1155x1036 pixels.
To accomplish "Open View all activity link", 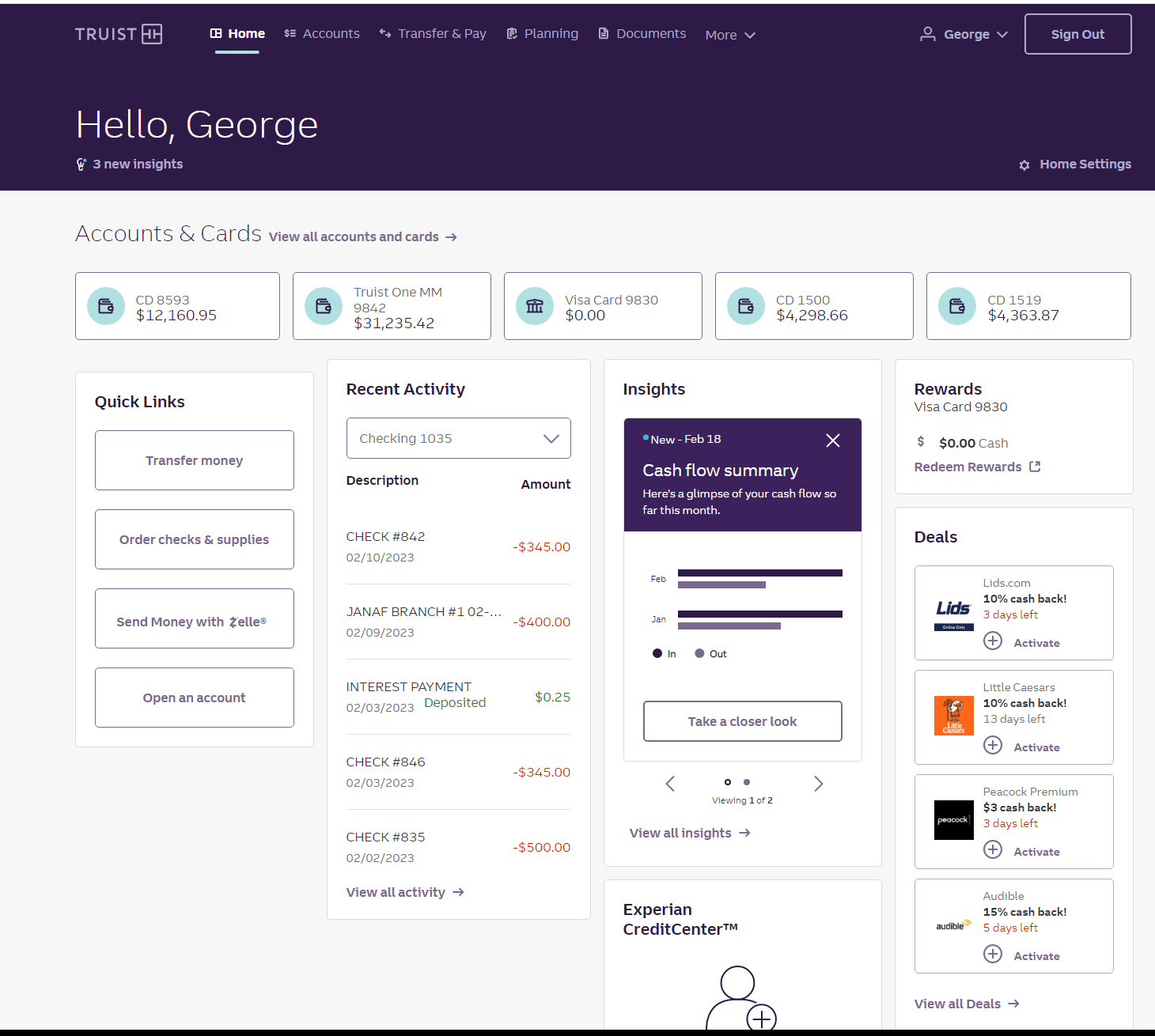I will [x=405, y=892].
